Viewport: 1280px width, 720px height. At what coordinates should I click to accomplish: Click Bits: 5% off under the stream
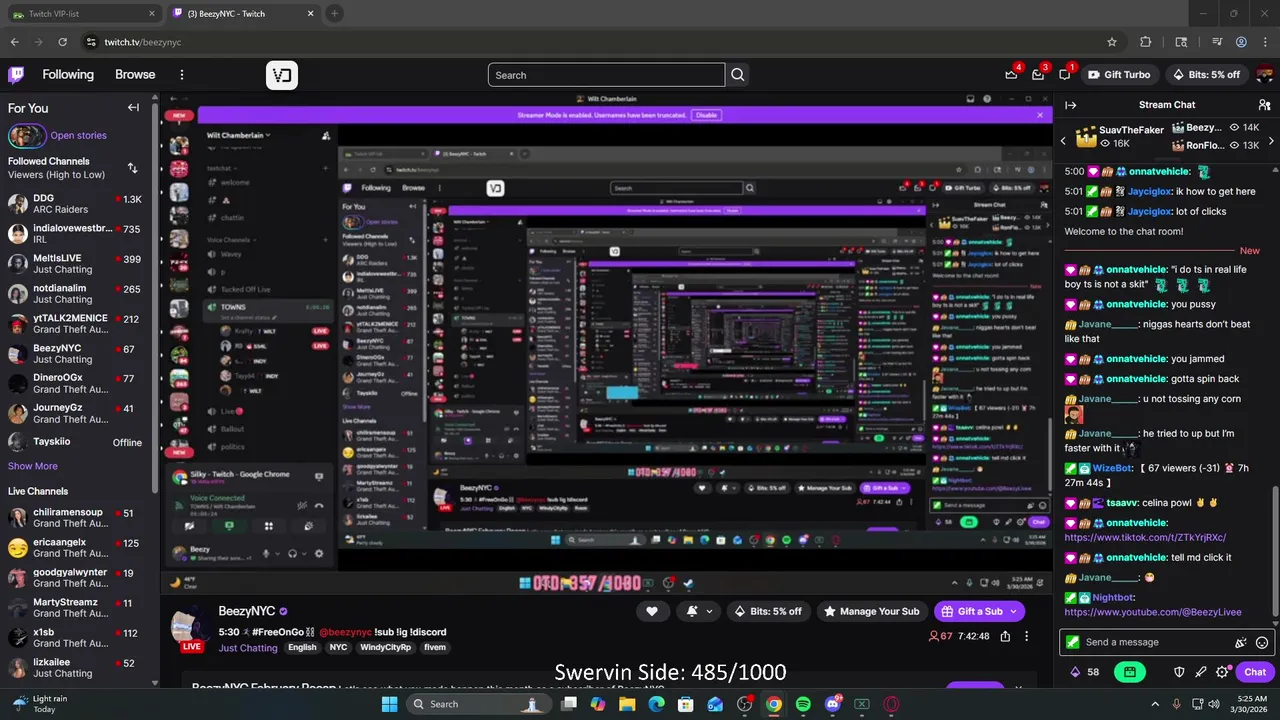point(768,611)
